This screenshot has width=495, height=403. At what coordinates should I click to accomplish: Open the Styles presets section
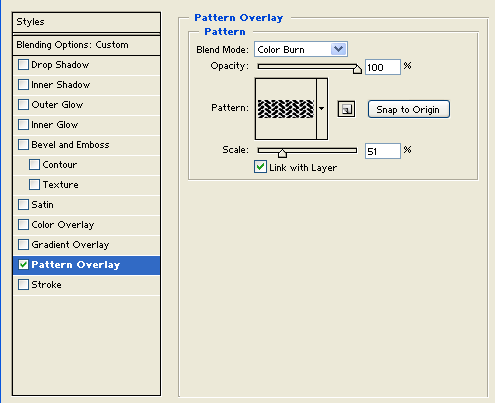pyautogui.click(x=86, y=22)
